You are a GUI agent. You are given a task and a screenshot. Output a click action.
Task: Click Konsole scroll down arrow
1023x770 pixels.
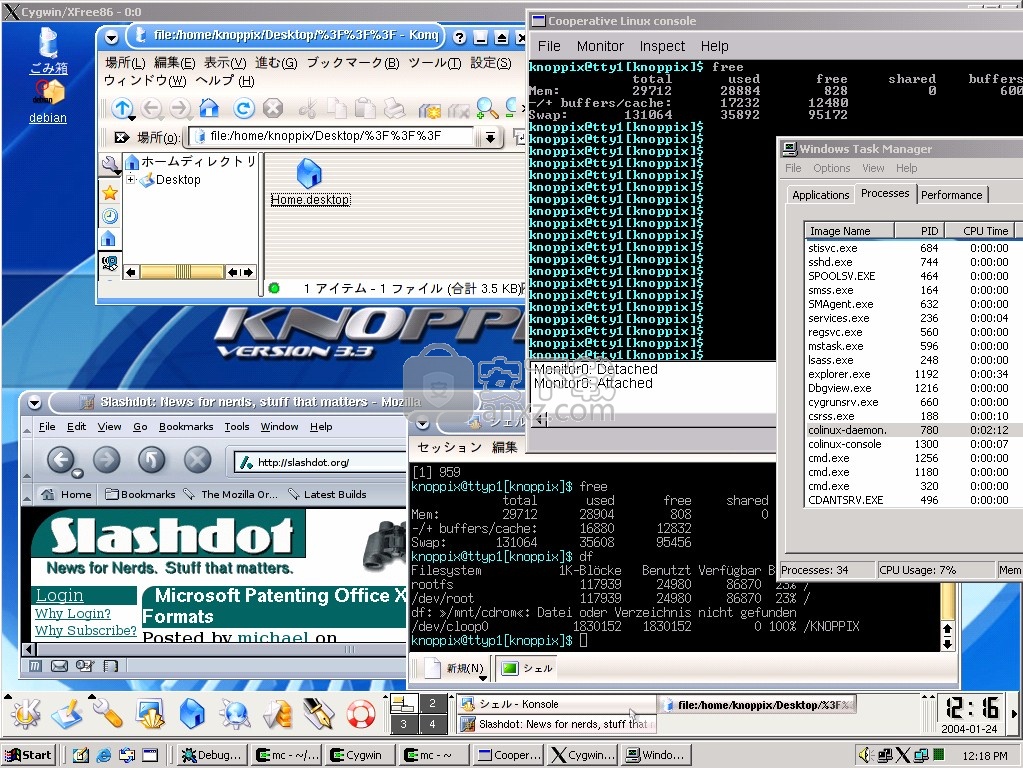coord(948,644)
